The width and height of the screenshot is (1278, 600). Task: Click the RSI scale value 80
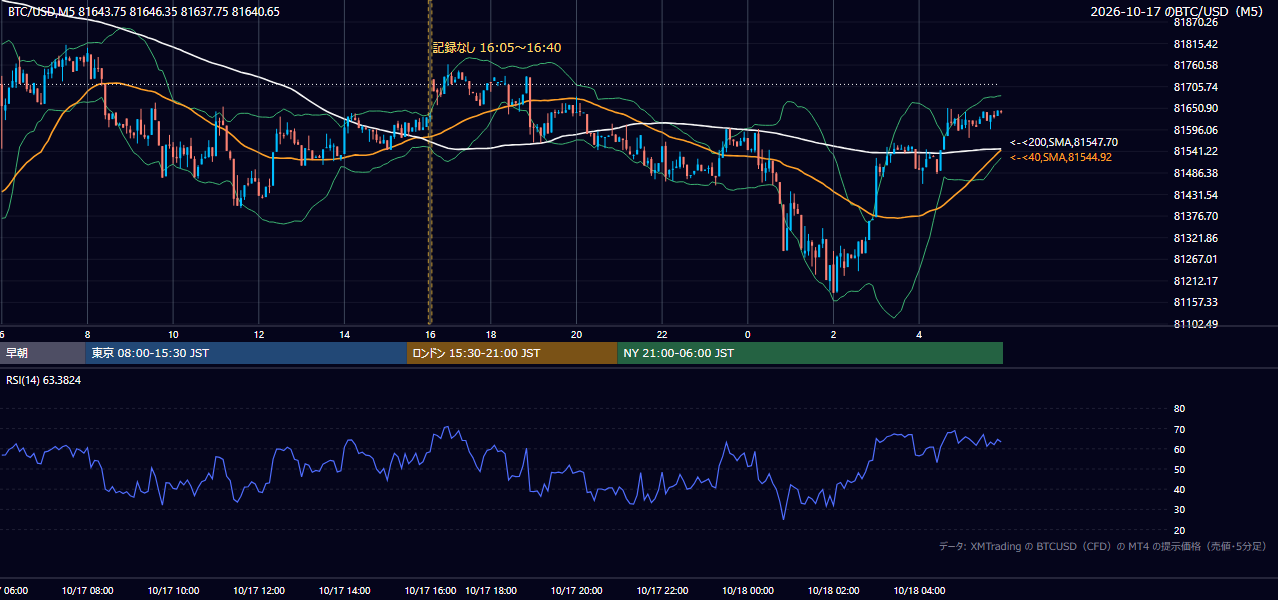1179,409
